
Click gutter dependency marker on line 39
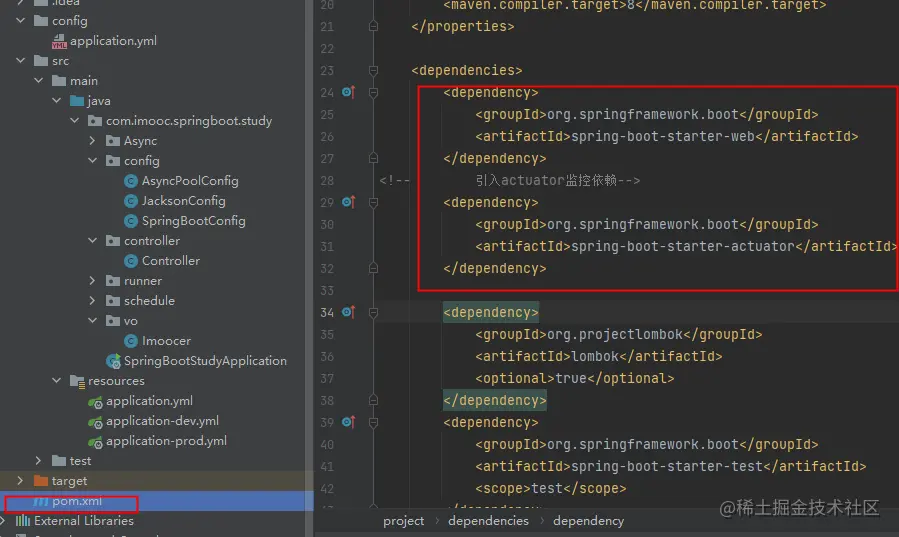coord(348,422)
